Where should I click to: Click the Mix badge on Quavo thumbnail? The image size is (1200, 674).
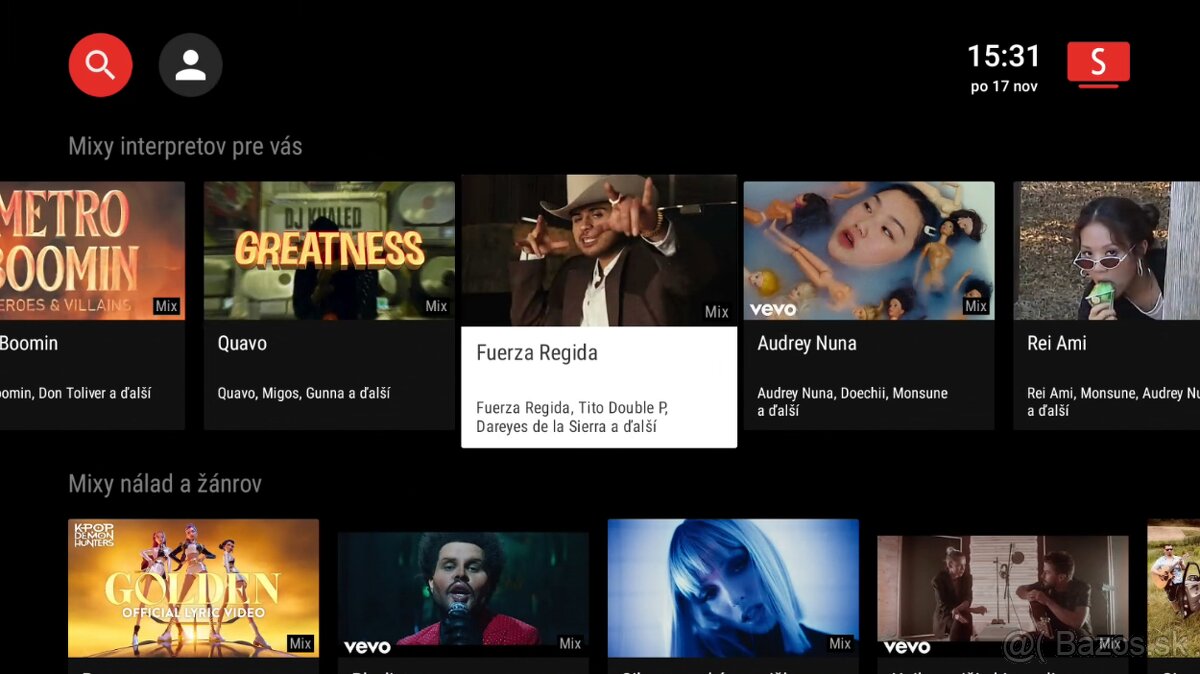coord(436,306)
